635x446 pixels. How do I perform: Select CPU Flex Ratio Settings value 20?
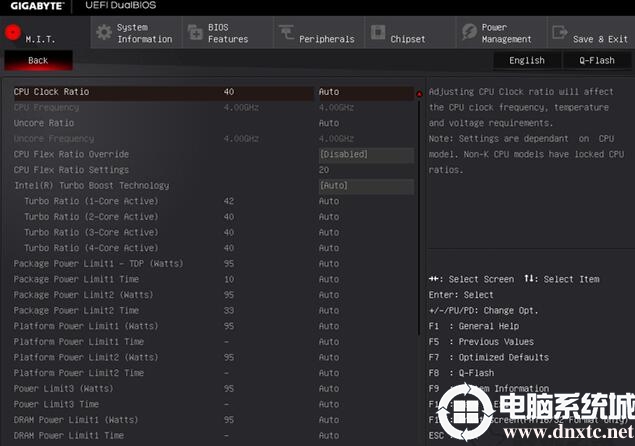tap(324, 170)
